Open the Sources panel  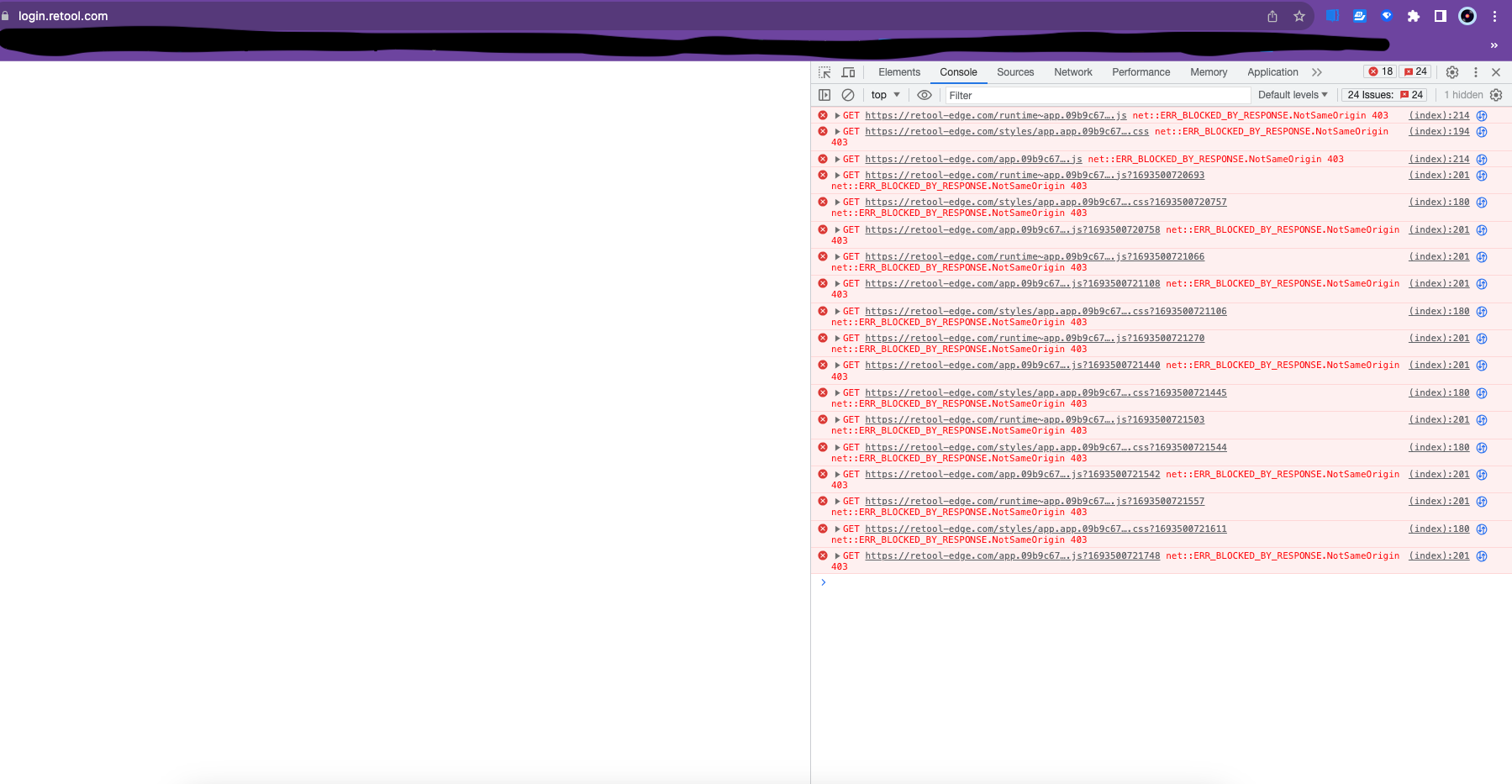[1014, 72]
